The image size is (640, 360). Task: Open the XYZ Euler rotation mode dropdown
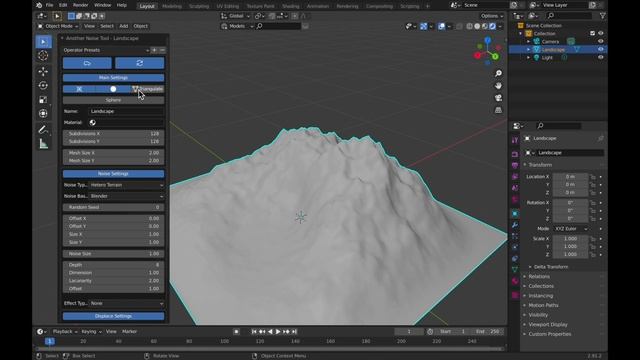(x=571, y=229)
